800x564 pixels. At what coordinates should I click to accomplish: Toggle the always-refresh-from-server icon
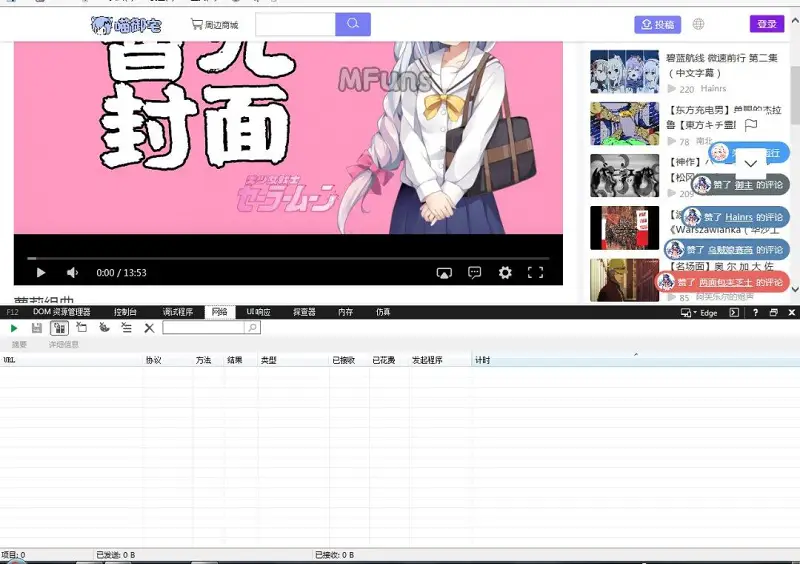click(x=59, y=328)
